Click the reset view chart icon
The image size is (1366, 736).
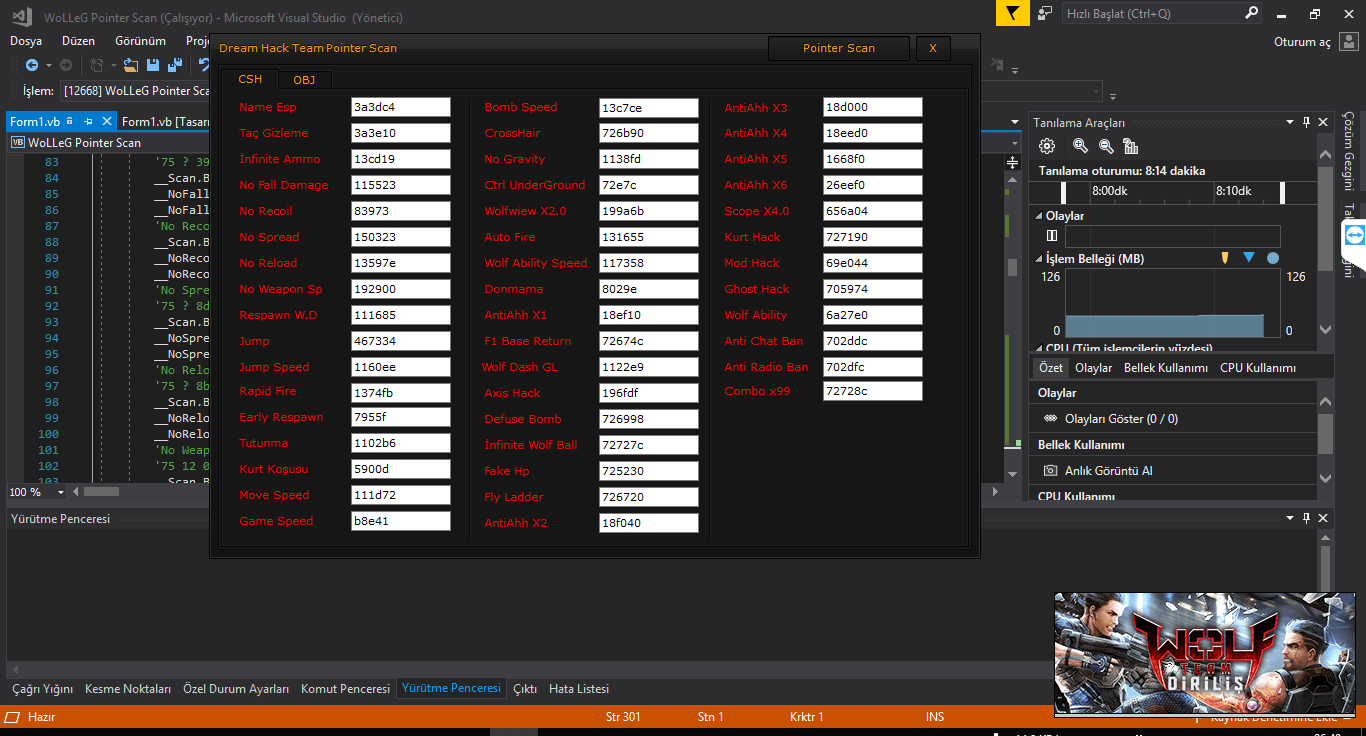click(1131, 146)
